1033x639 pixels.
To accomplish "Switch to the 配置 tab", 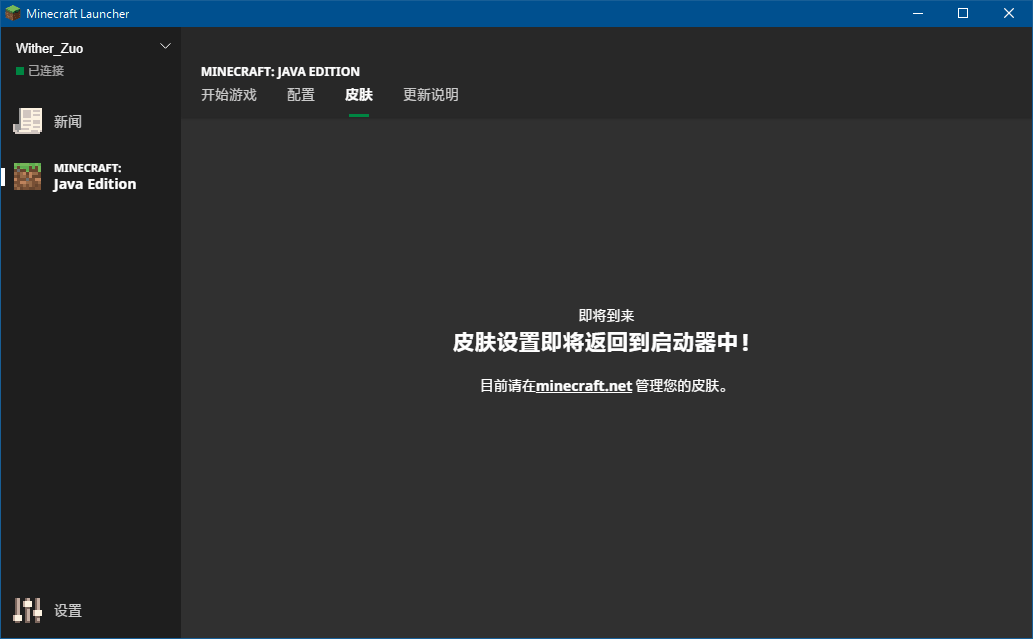I will pos(301,95).
